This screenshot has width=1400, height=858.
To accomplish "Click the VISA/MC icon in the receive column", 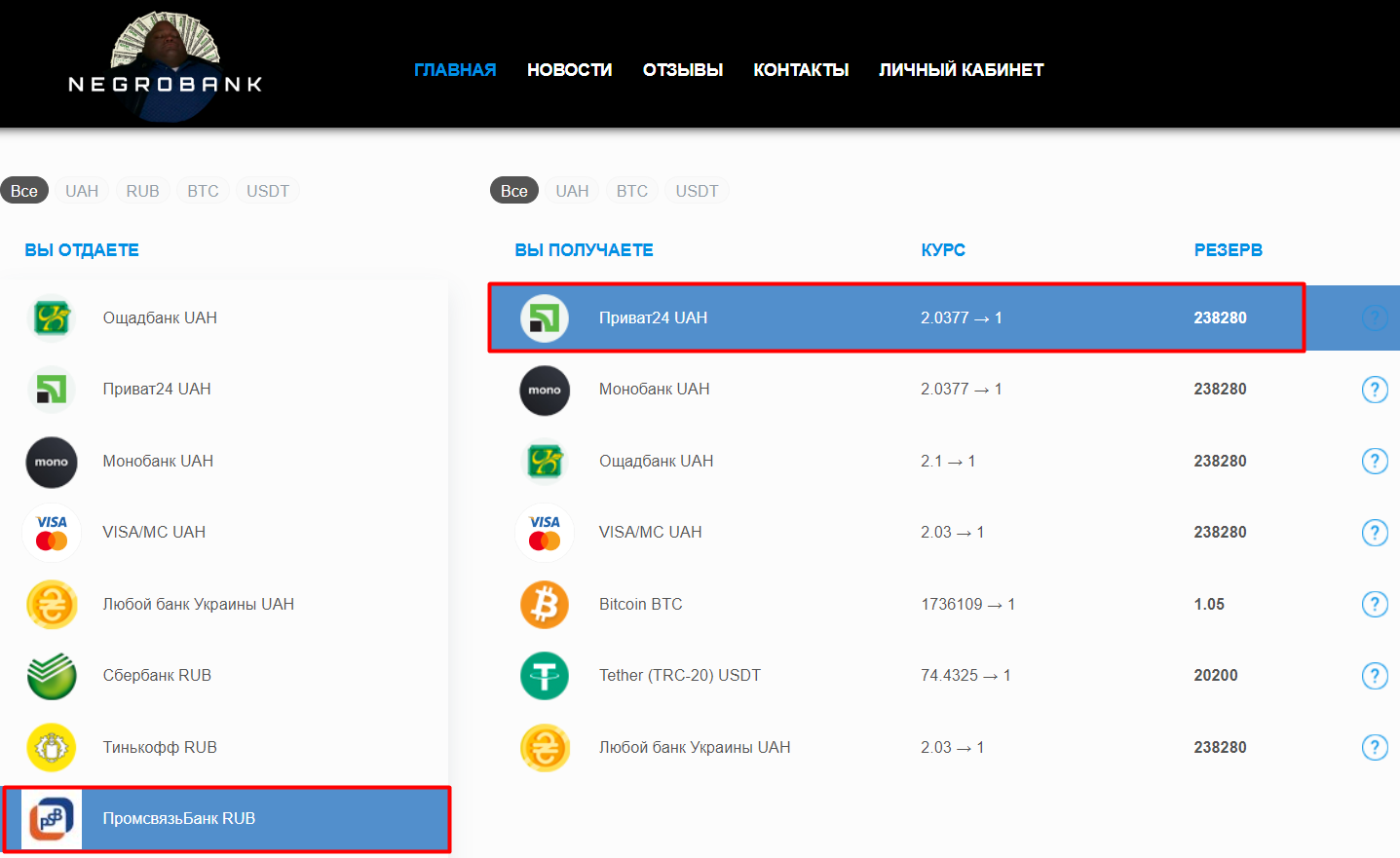I will (545, 533).
